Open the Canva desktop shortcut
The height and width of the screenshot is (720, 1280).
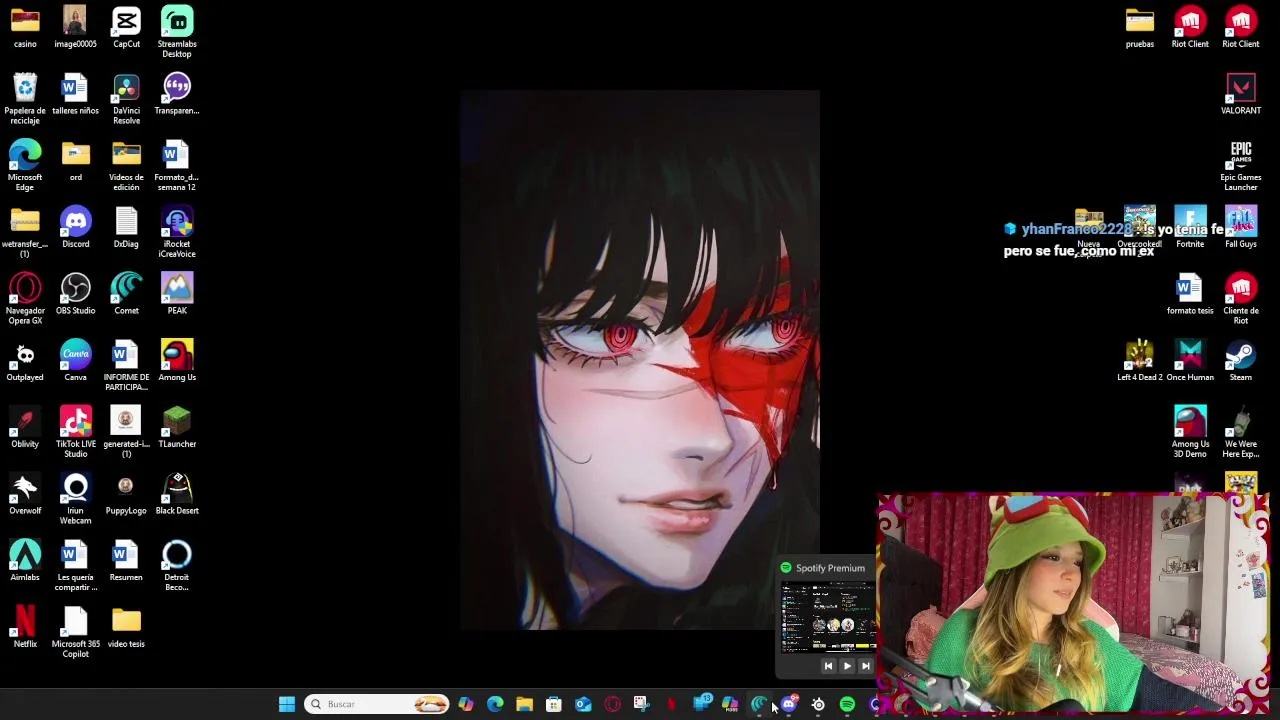point(76,361)
